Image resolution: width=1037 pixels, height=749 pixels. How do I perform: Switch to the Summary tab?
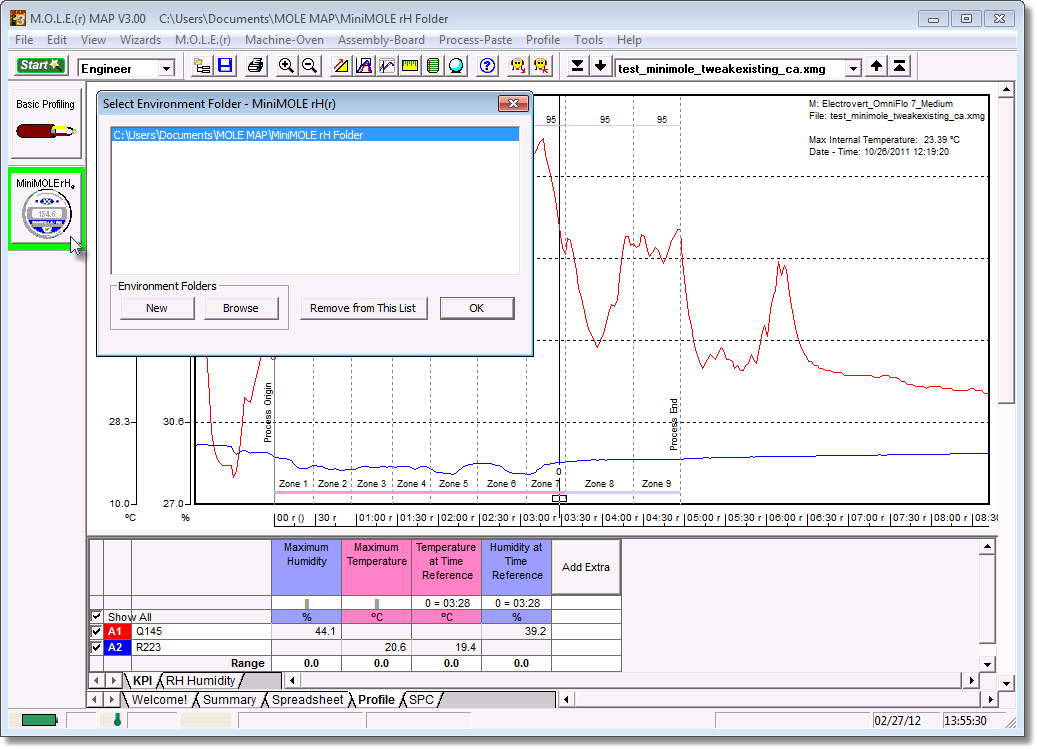point(229,699)
